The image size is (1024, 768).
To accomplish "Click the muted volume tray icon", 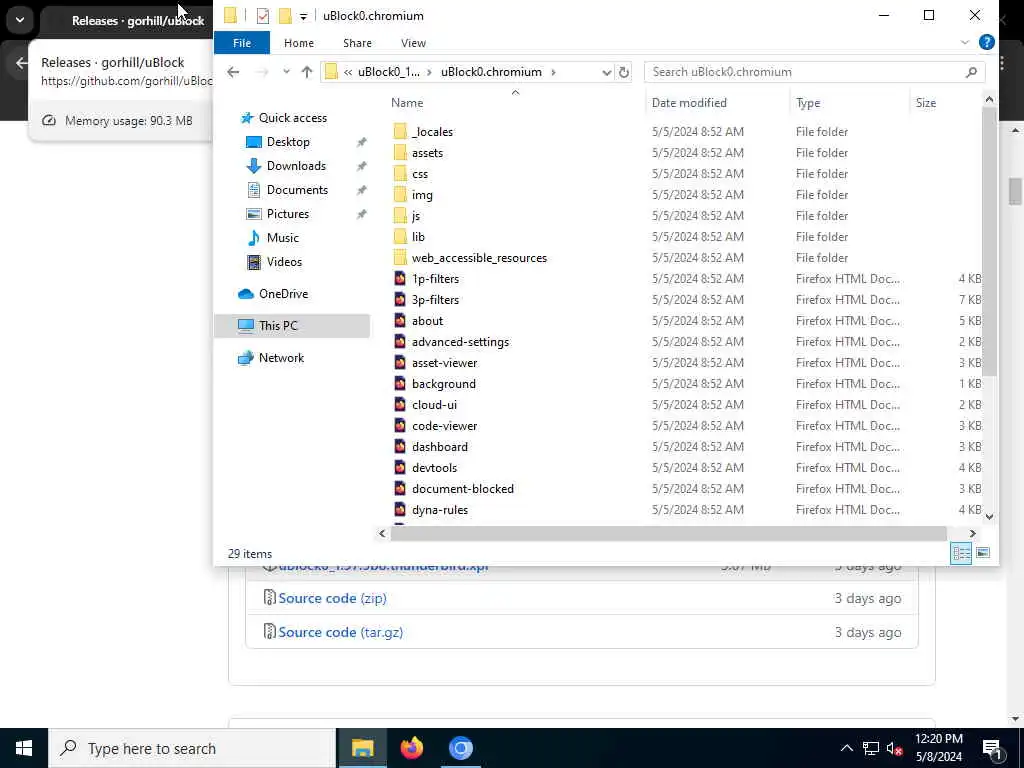I will [894, 748].
